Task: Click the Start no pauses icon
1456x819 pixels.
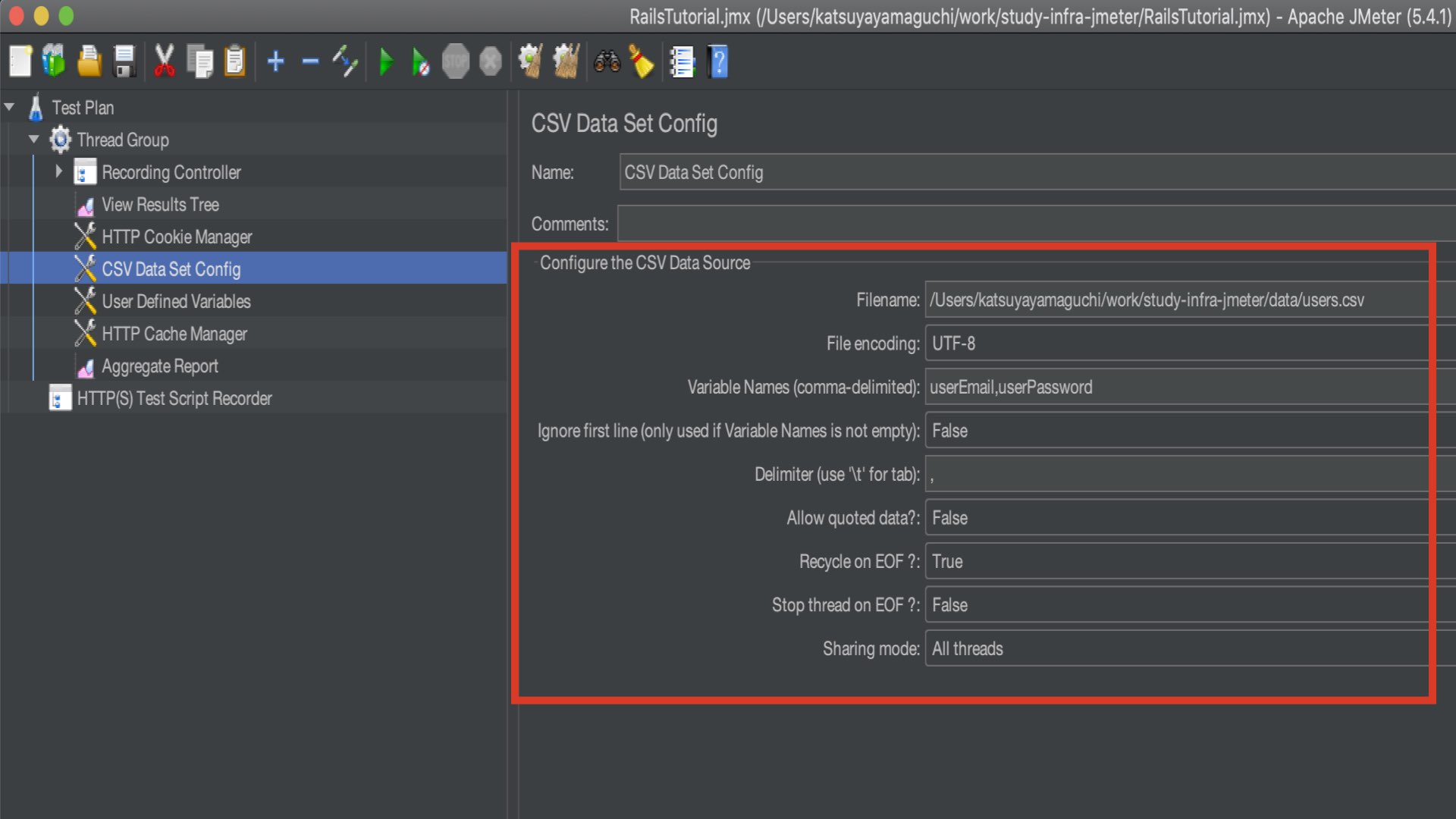Action: [420, 61]
